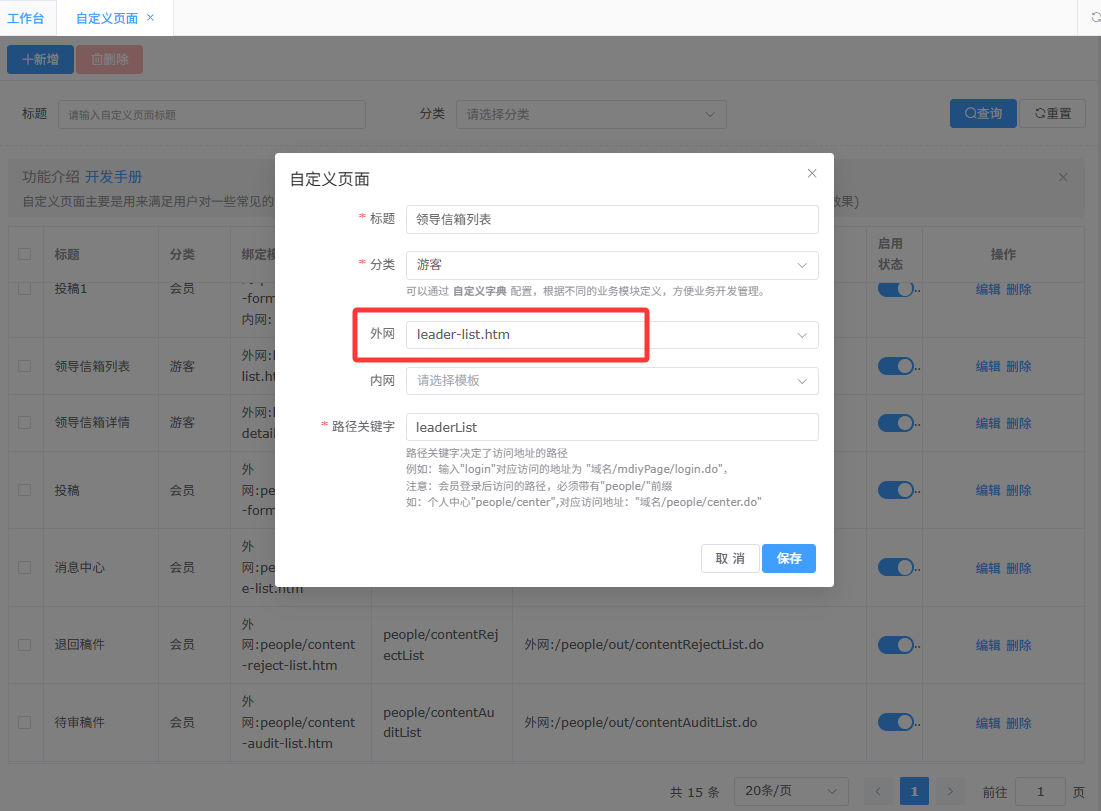
Task: Open the 20条/页 page size selector
Action: [790, 791]
